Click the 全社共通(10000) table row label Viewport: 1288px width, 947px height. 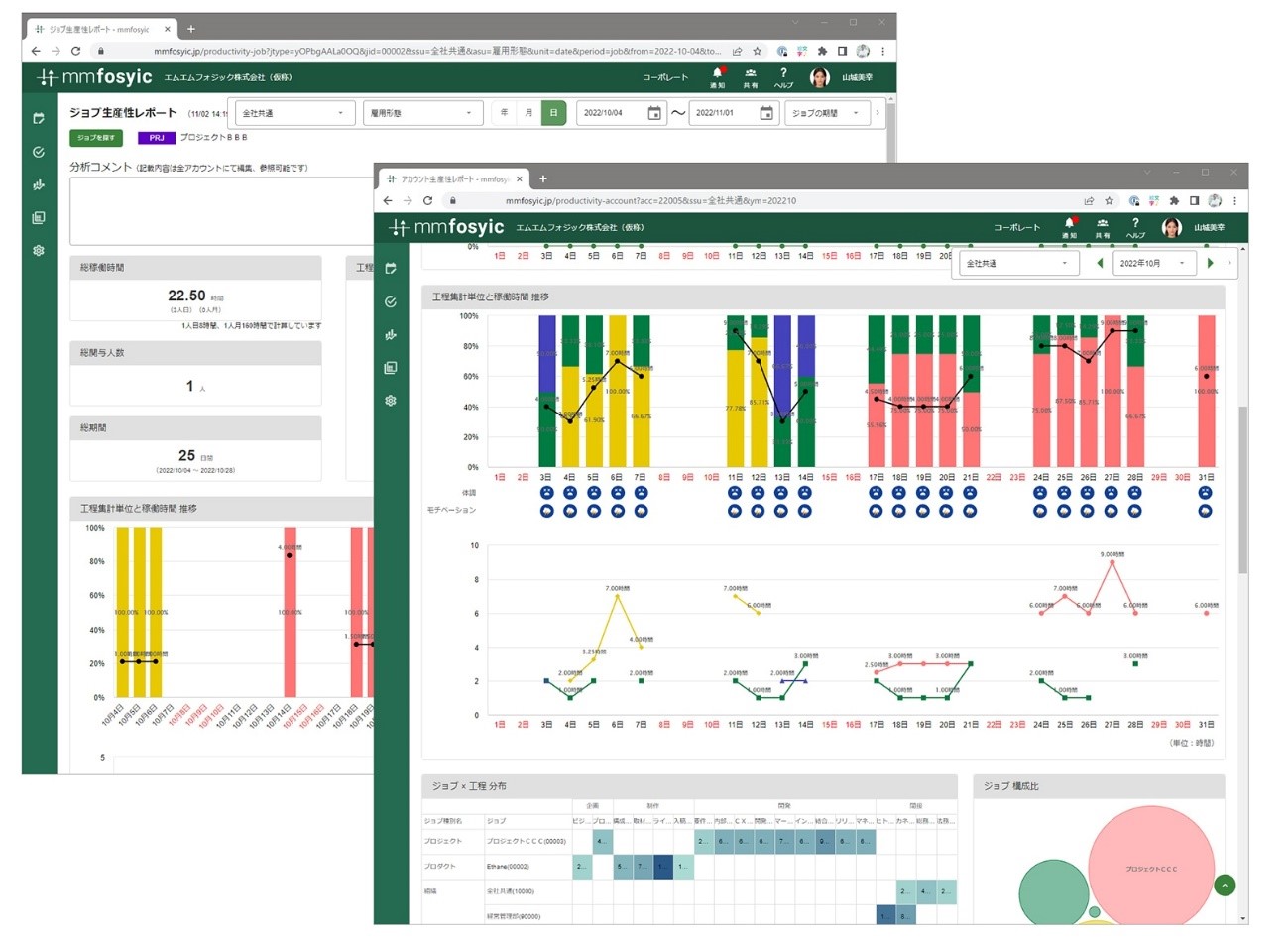click(x=511, y=890)
